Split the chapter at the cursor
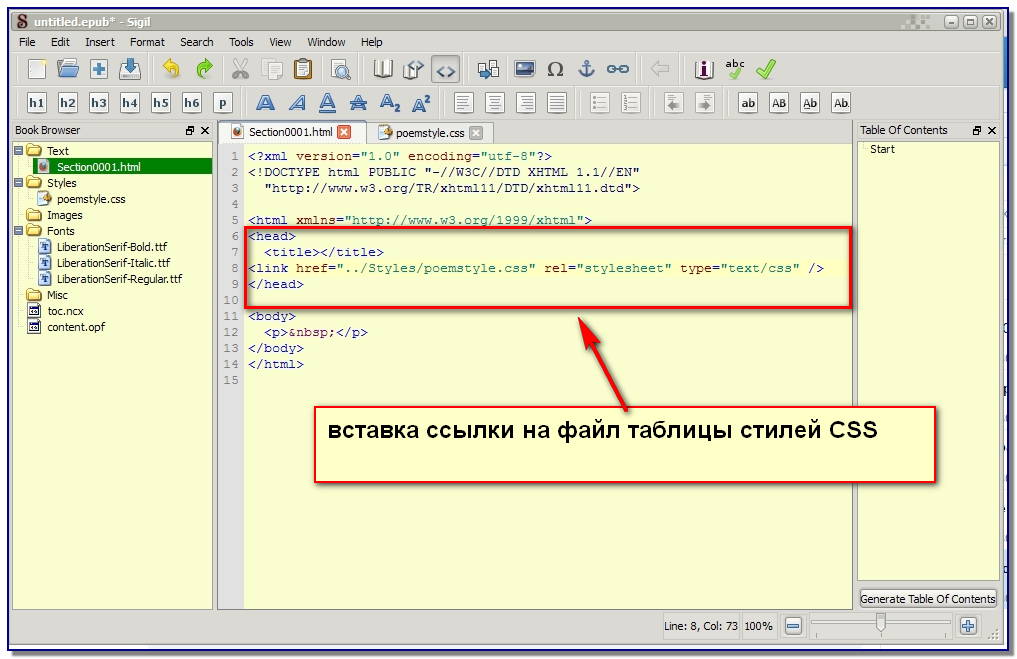 488,69
